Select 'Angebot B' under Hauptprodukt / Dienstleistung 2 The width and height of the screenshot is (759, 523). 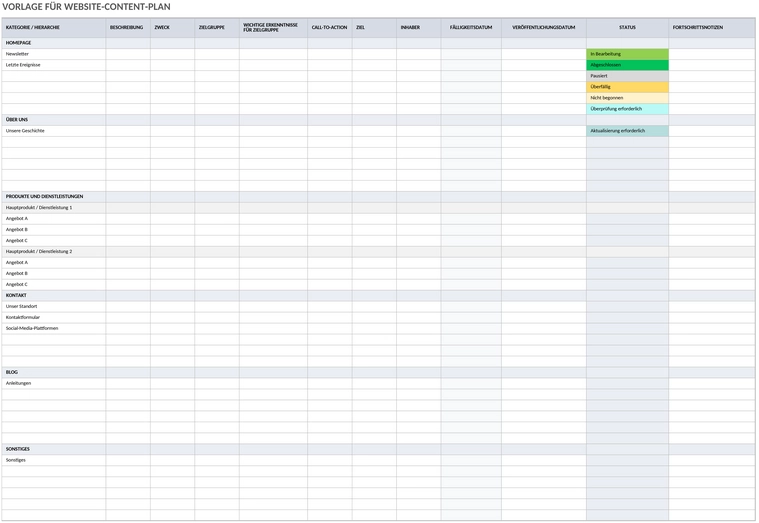[x=54, y=274]
